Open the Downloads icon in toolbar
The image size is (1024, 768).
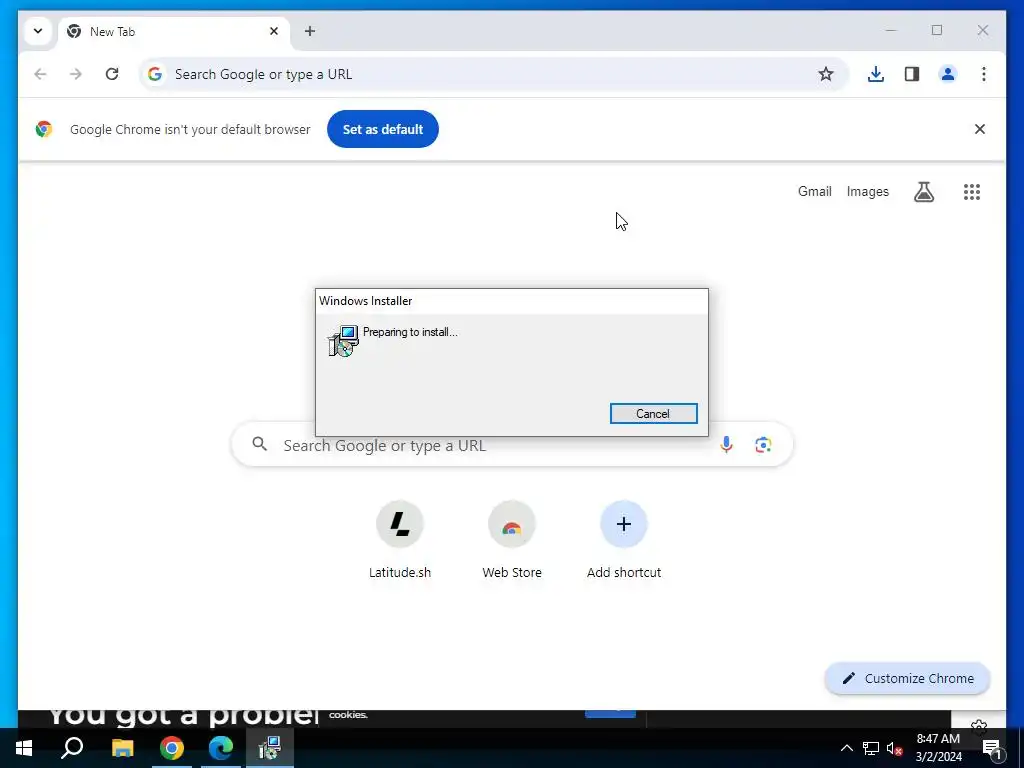(876, 74)
